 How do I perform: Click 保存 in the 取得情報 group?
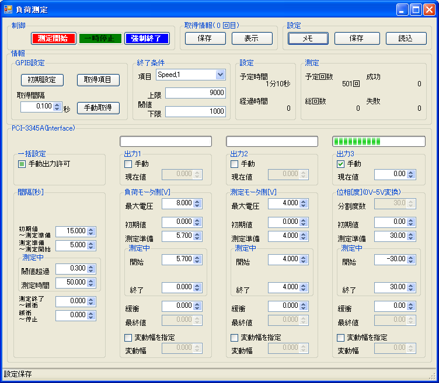tap(205, 38)
